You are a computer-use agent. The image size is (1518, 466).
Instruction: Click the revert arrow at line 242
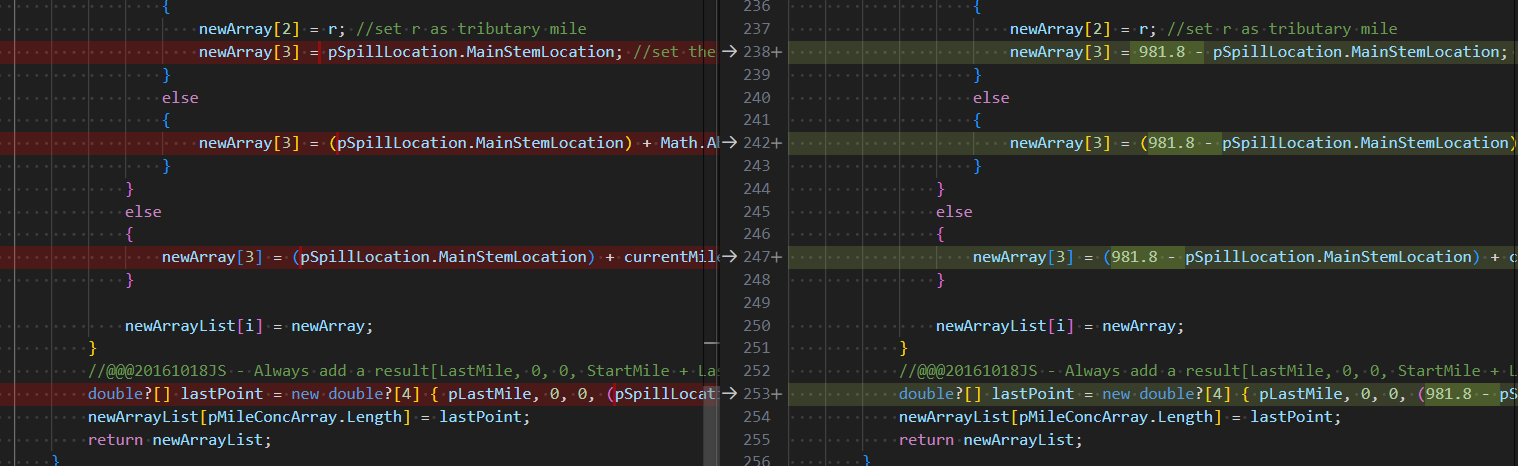[x=728, y=143]
